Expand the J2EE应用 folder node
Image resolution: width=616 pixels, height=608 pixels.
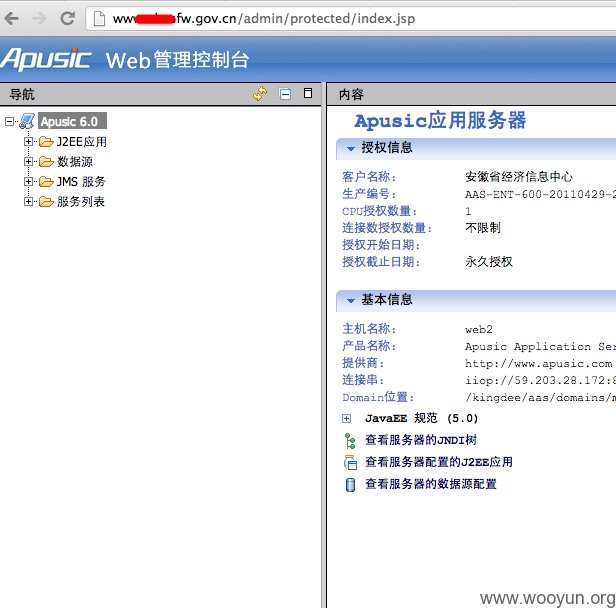tap(28, 141)
